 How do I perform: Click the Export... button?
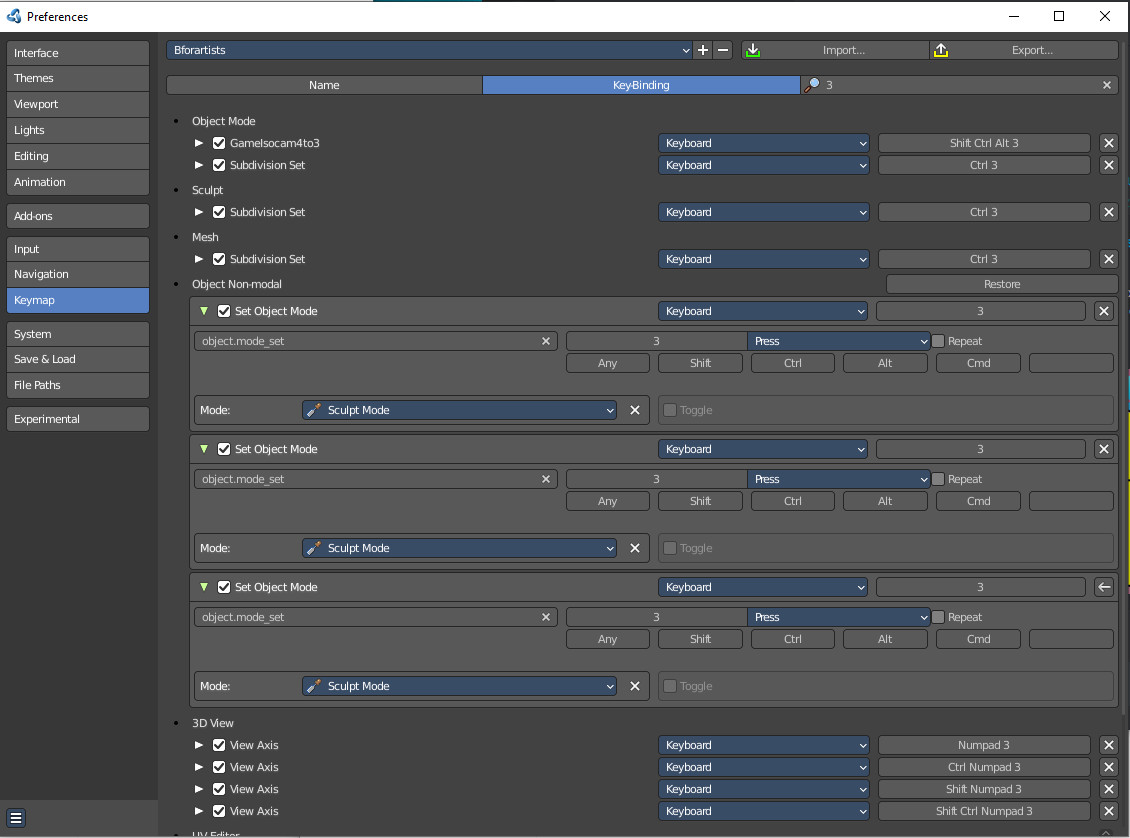click(x=1023, y=50)
